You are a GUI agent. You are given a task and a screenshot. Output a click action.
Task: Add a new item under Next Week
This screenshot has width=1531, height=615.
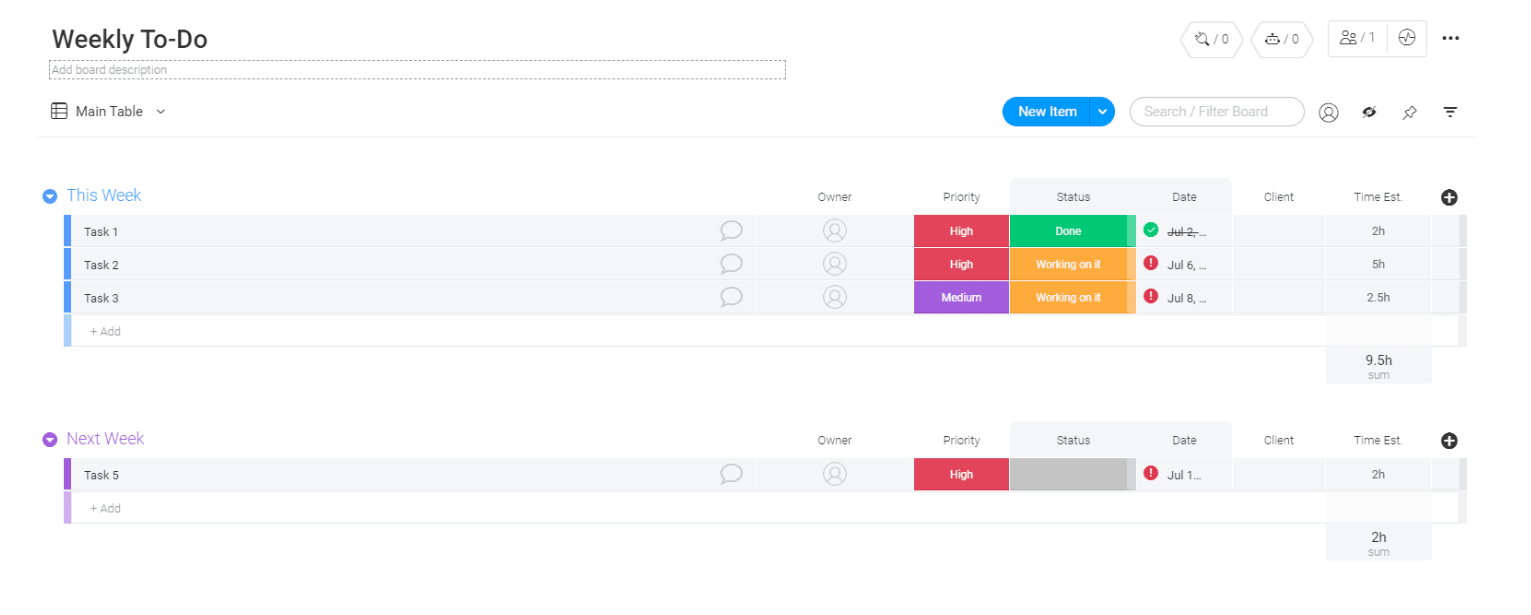105,508
